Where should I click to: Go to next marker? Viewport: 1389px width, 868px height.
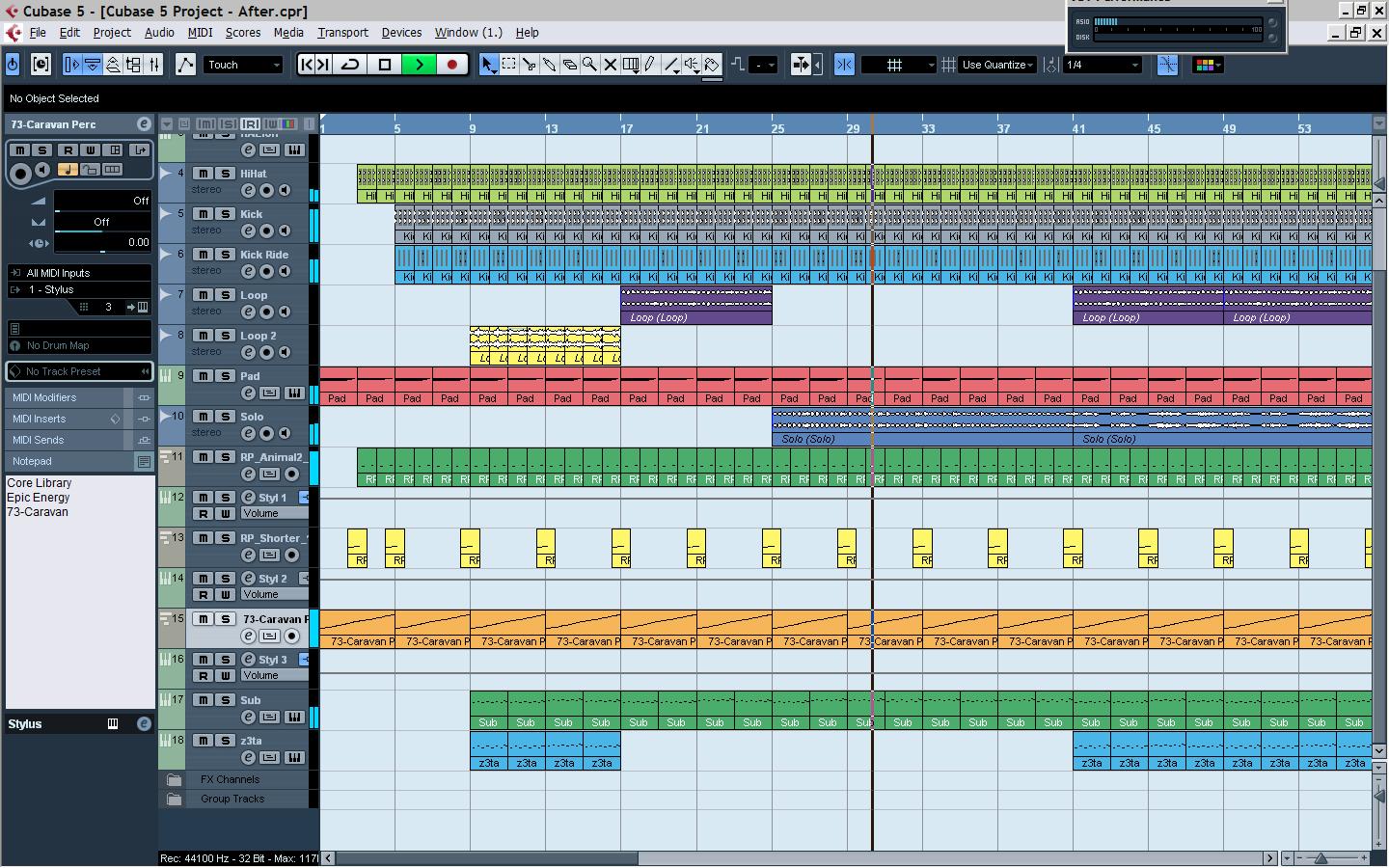tap(324, 65)
